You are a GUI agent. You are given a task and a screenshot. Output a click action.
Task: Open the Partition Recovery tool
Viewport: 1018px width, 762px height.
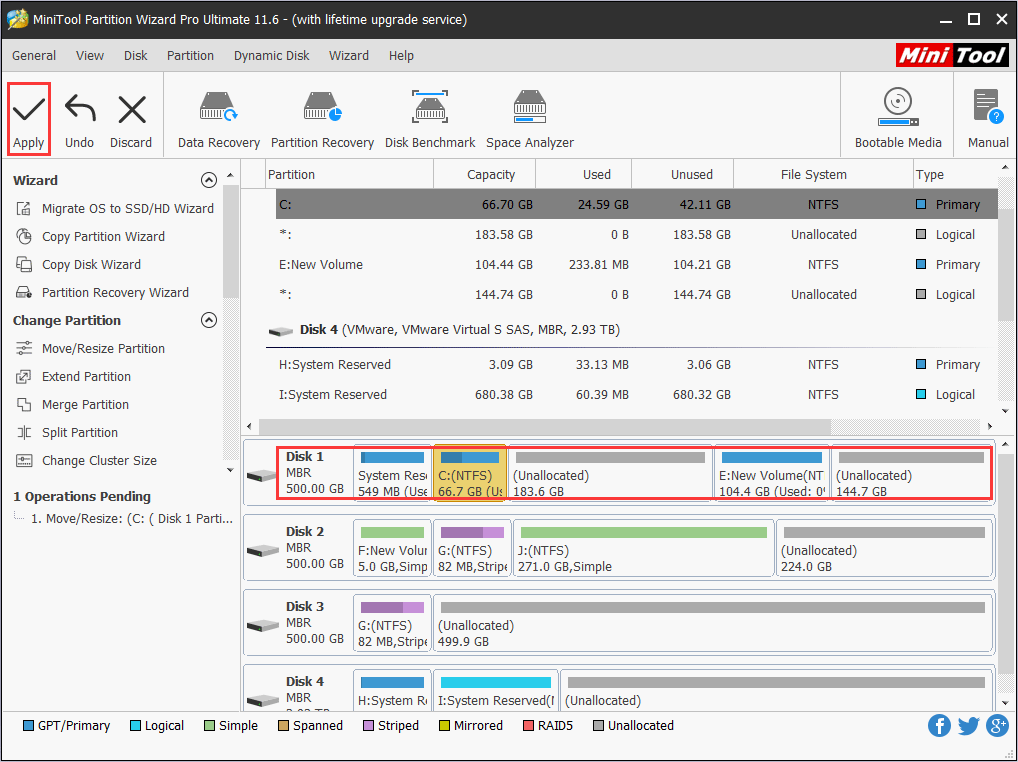(322, 119)
